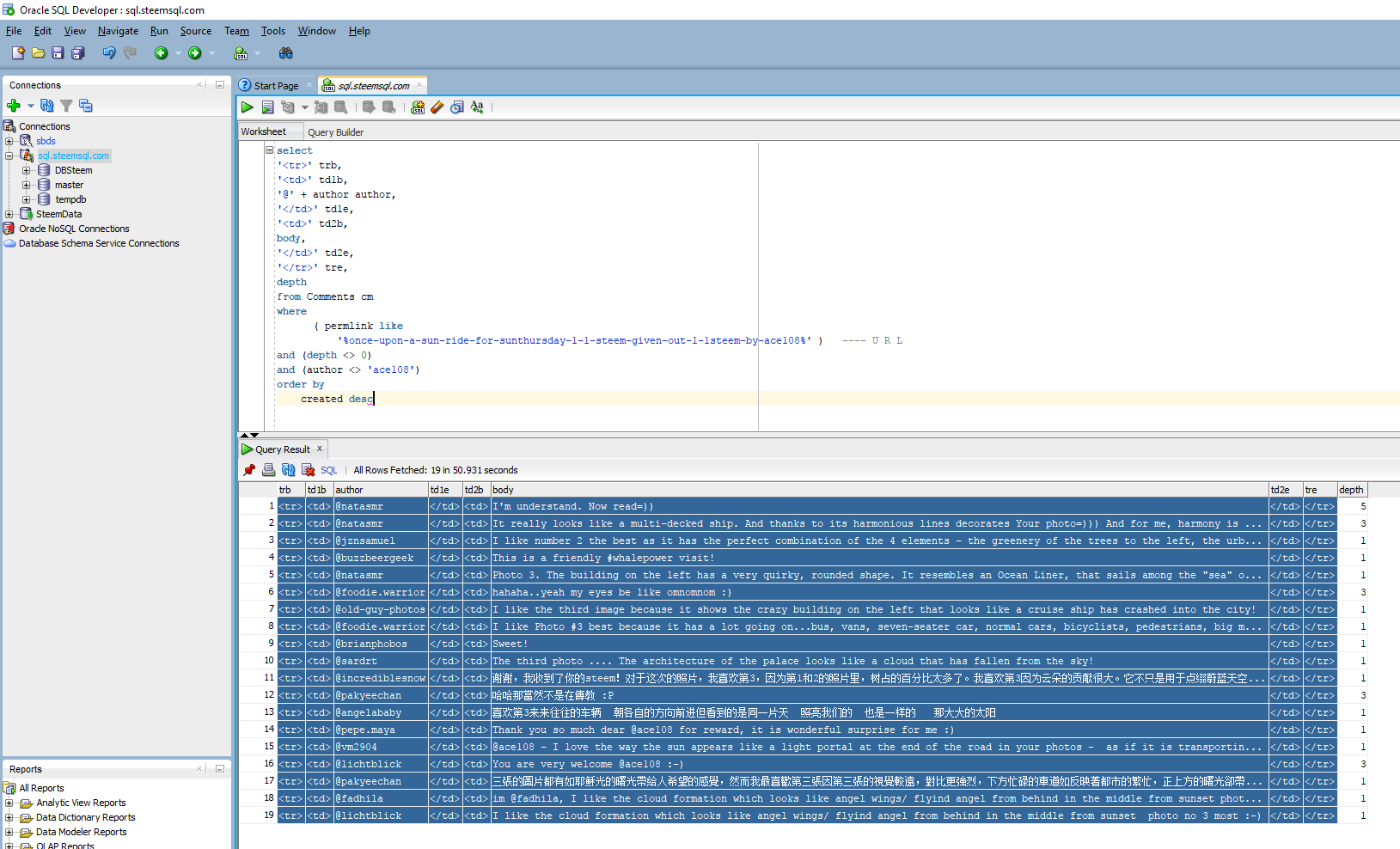Open SQL Worksheet icon in main toolbar
The width and height of the screenshot is (1400, 849).
(x=241, y=53)
